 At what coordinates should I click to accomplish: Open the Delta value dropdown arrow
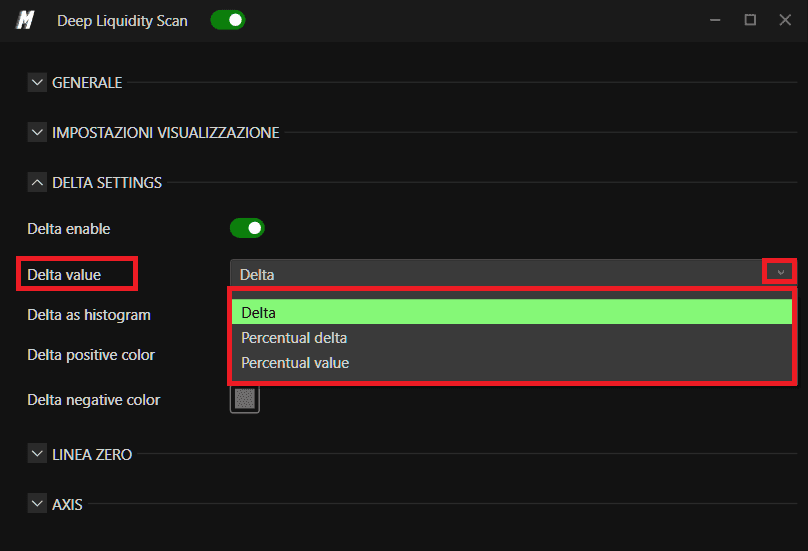tap(781, 272)
